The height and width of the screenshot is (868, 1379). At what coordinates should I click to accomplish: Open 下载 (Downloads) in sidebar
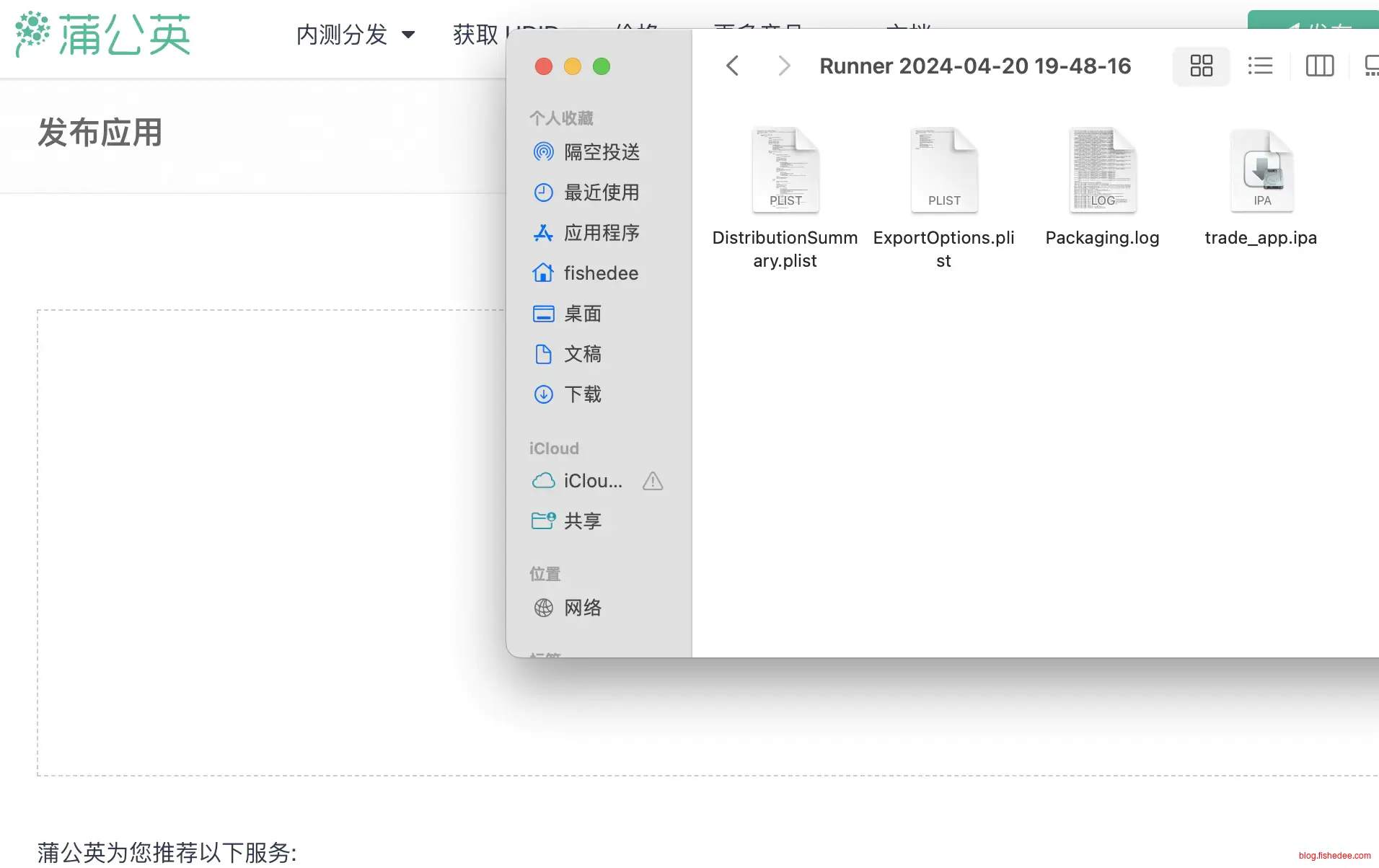(x=582, y=394)
